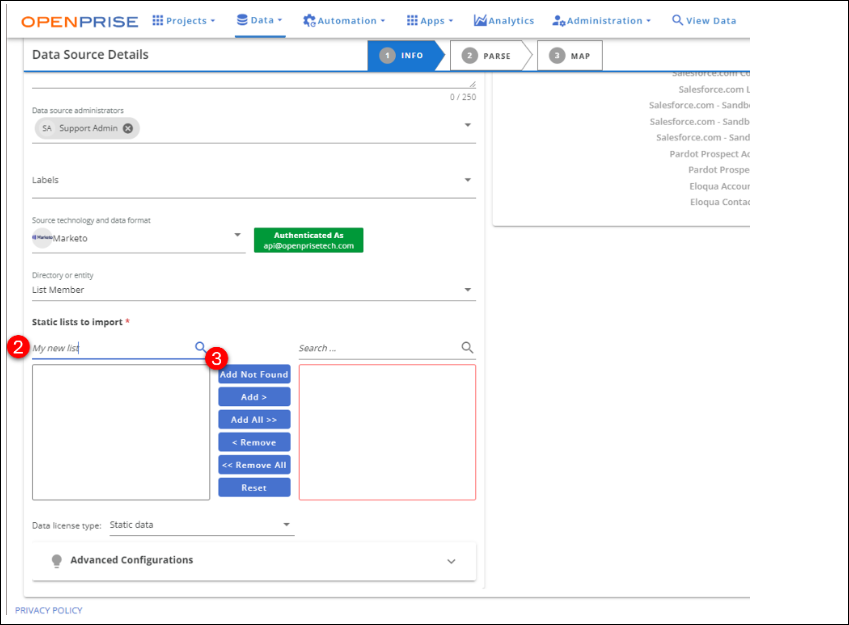Open the PRIVACY POLICY link

click(49, 610)
